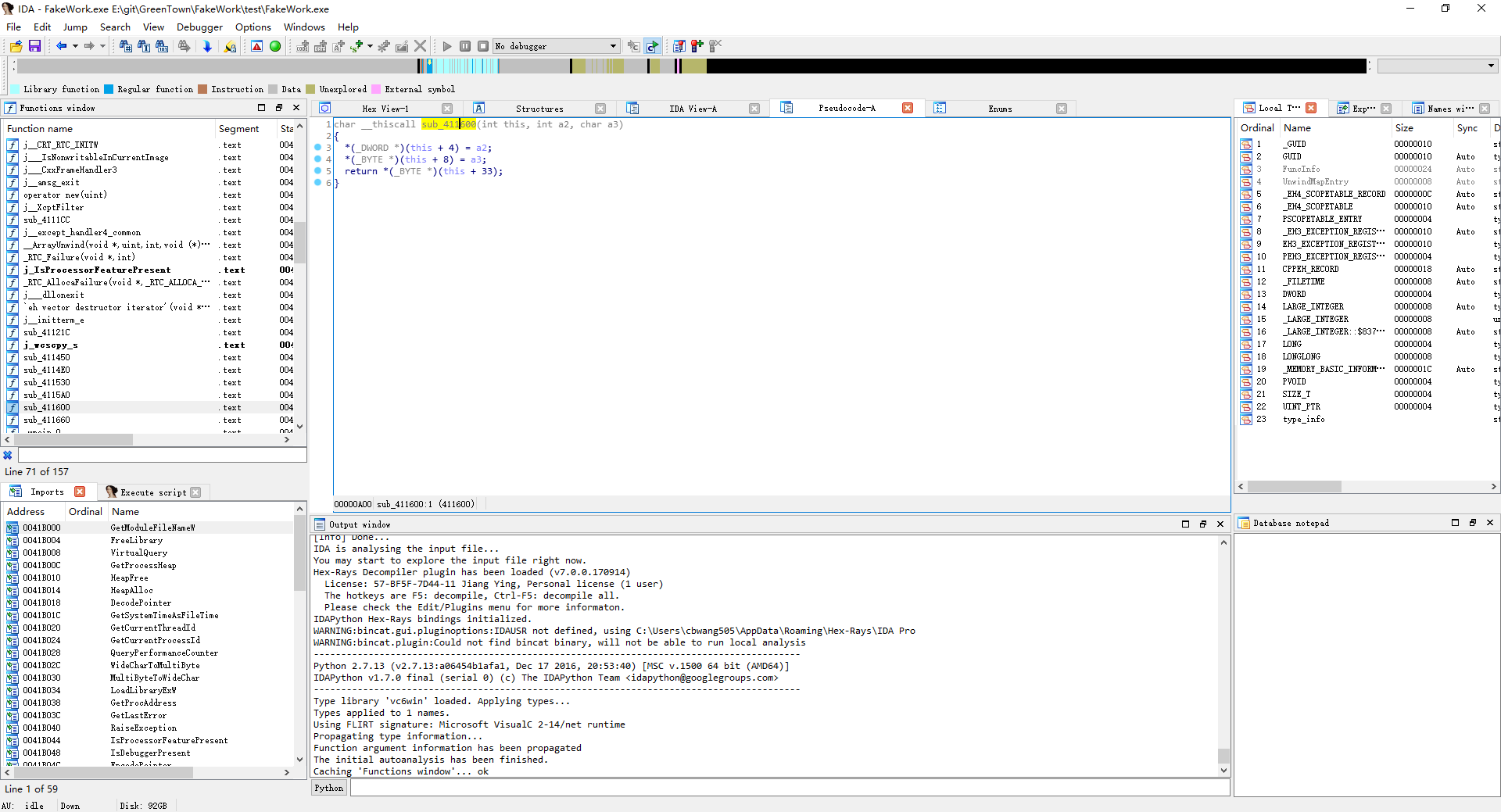The image size is (1501, 812).
Task: Click the green S+ structure icon
Action: [356, 46]
